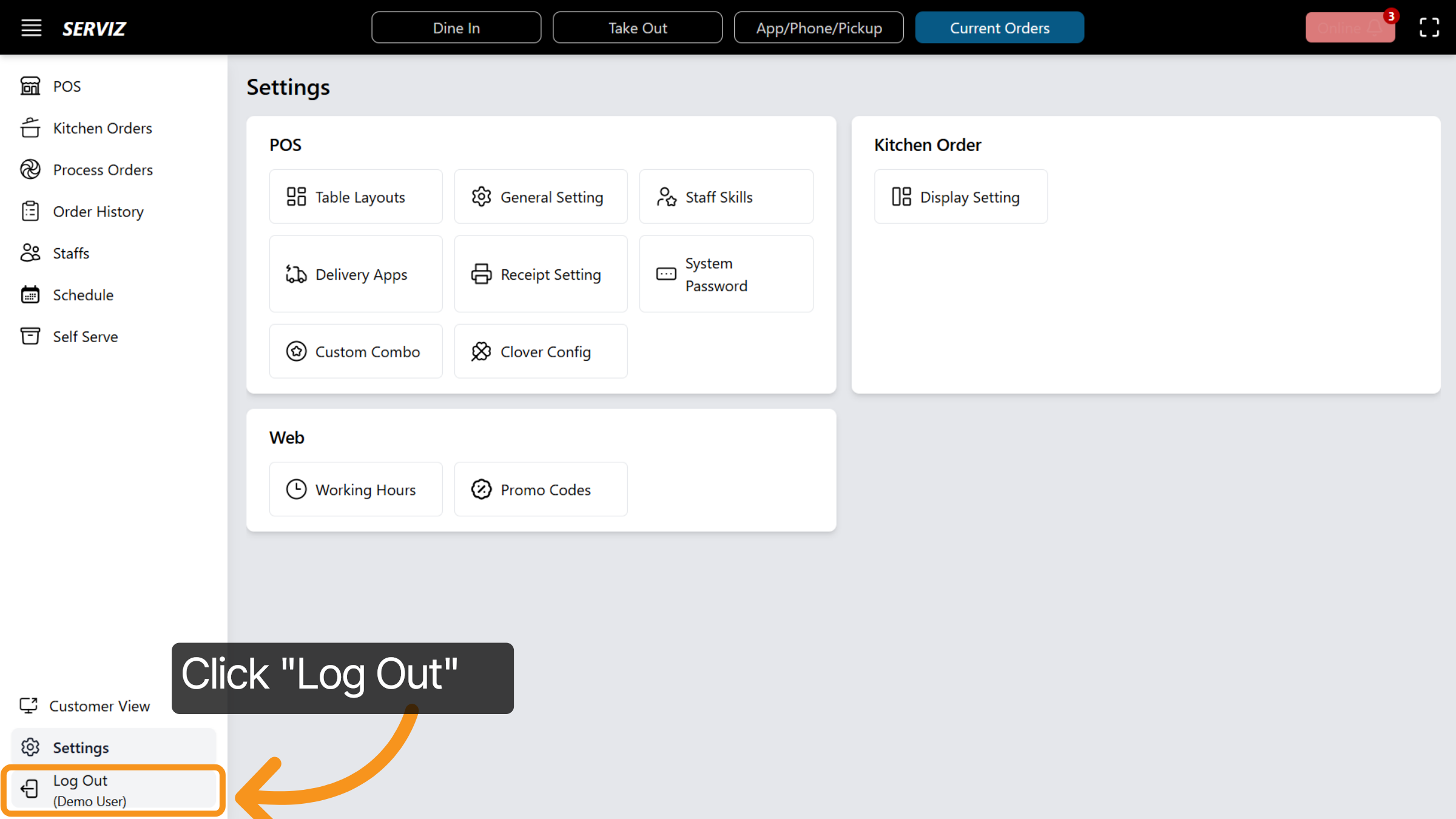
Task: View Order History
Action: (98, 211)
